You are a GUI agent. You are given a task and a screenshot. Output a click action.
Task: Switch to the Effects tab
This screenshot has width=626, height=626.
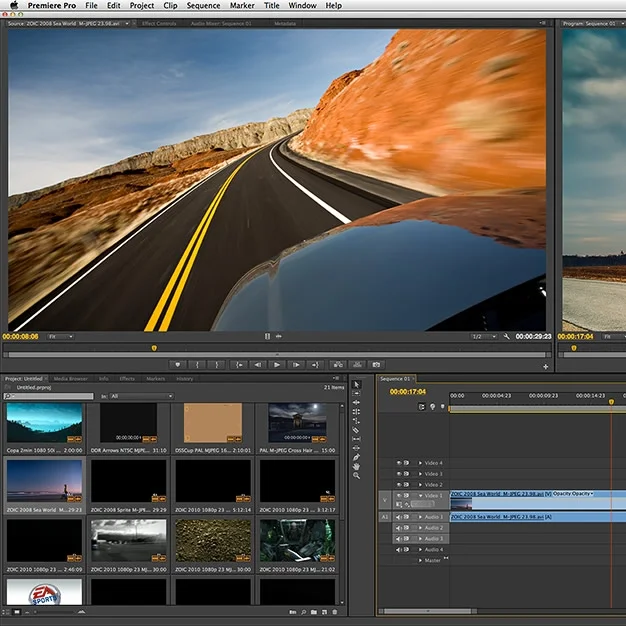pyautogui.click(x=127, y=378)
